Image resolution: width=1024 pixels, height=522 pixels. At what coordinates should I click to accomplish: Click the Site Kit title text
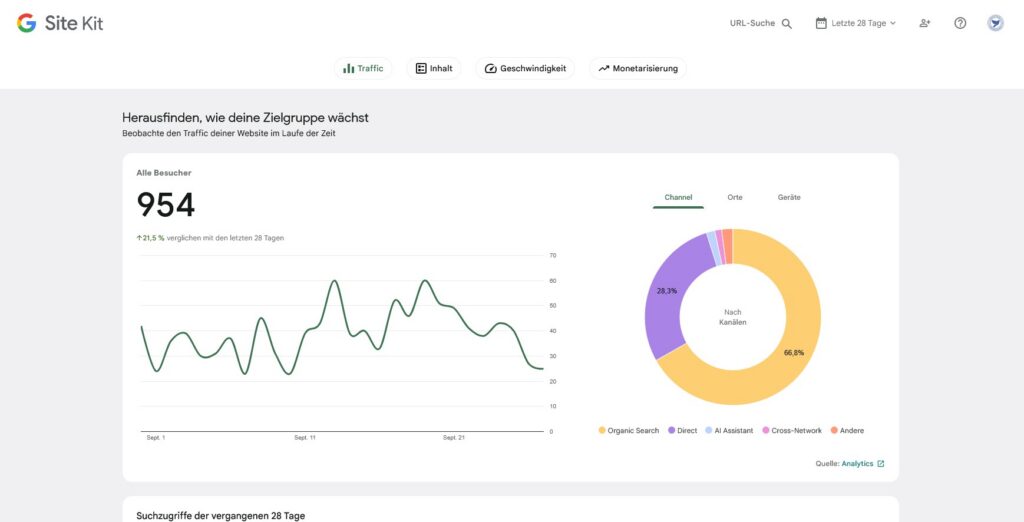click(x=74, y=24)
